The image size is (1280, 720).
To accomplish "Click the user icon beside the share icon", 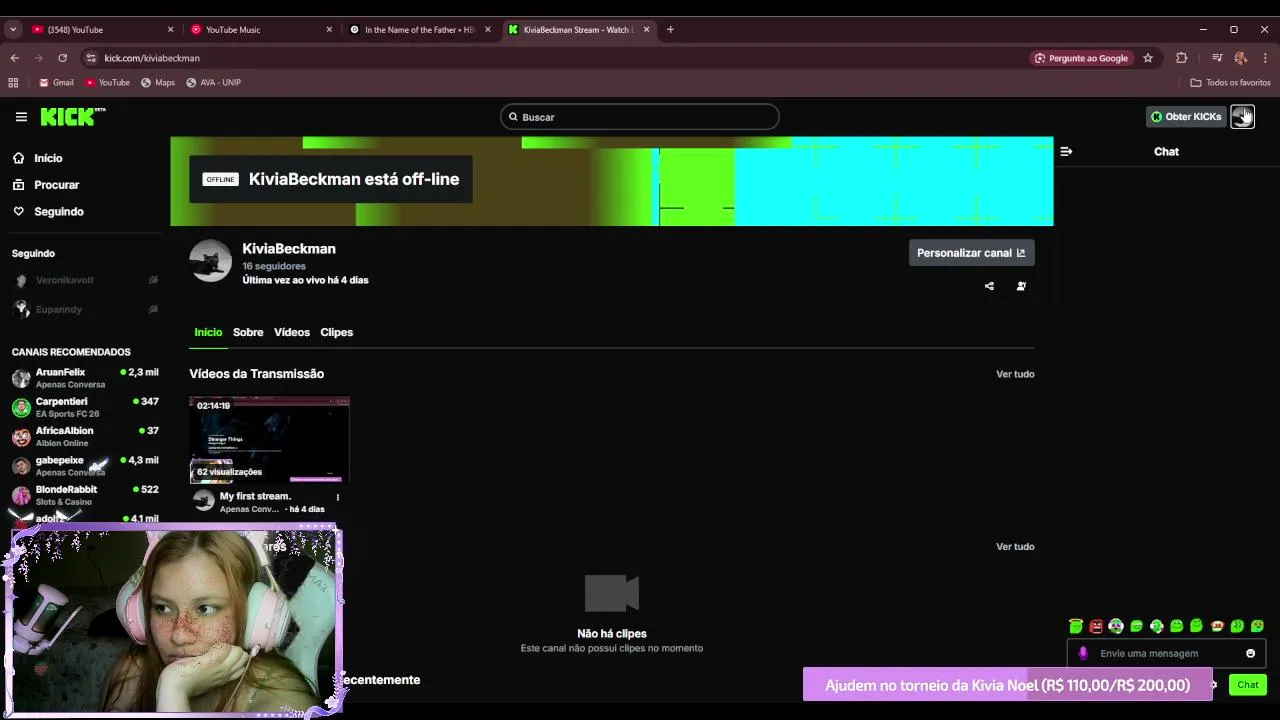I will coord(1021,286).
